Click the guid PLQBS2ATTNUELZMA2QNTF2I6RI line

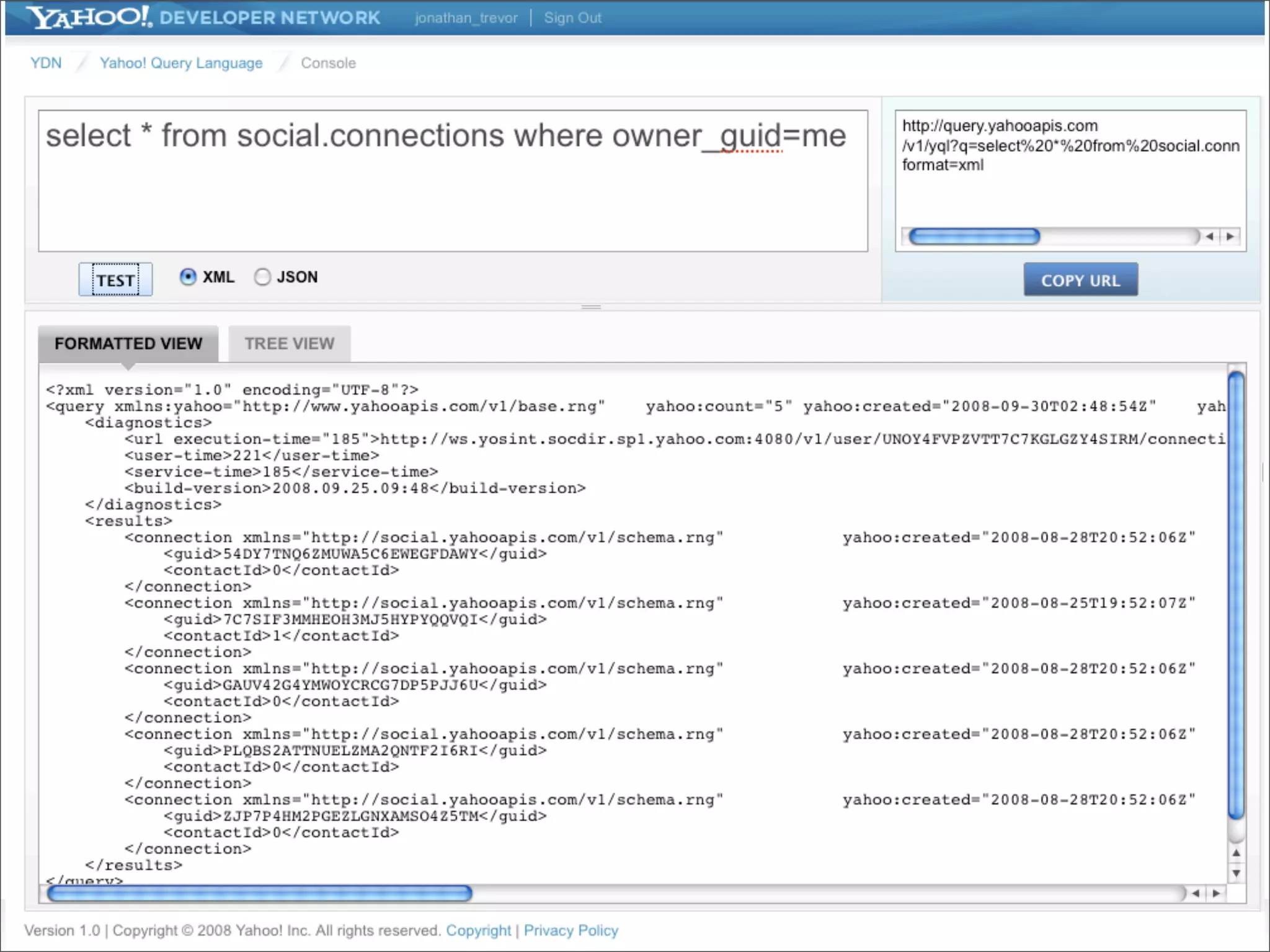point(355,751)
